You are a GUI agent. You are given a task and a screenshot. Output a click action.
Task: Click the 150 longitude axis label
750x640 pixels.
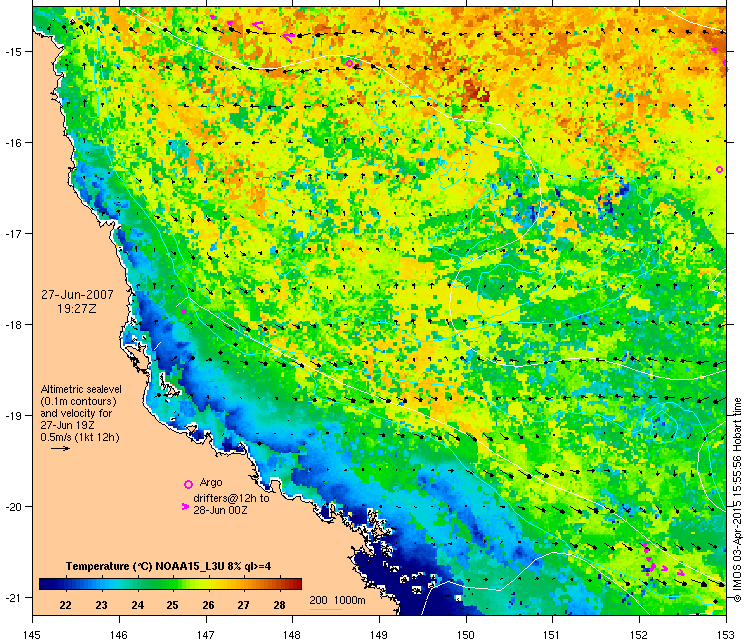(x=466, y=634)
